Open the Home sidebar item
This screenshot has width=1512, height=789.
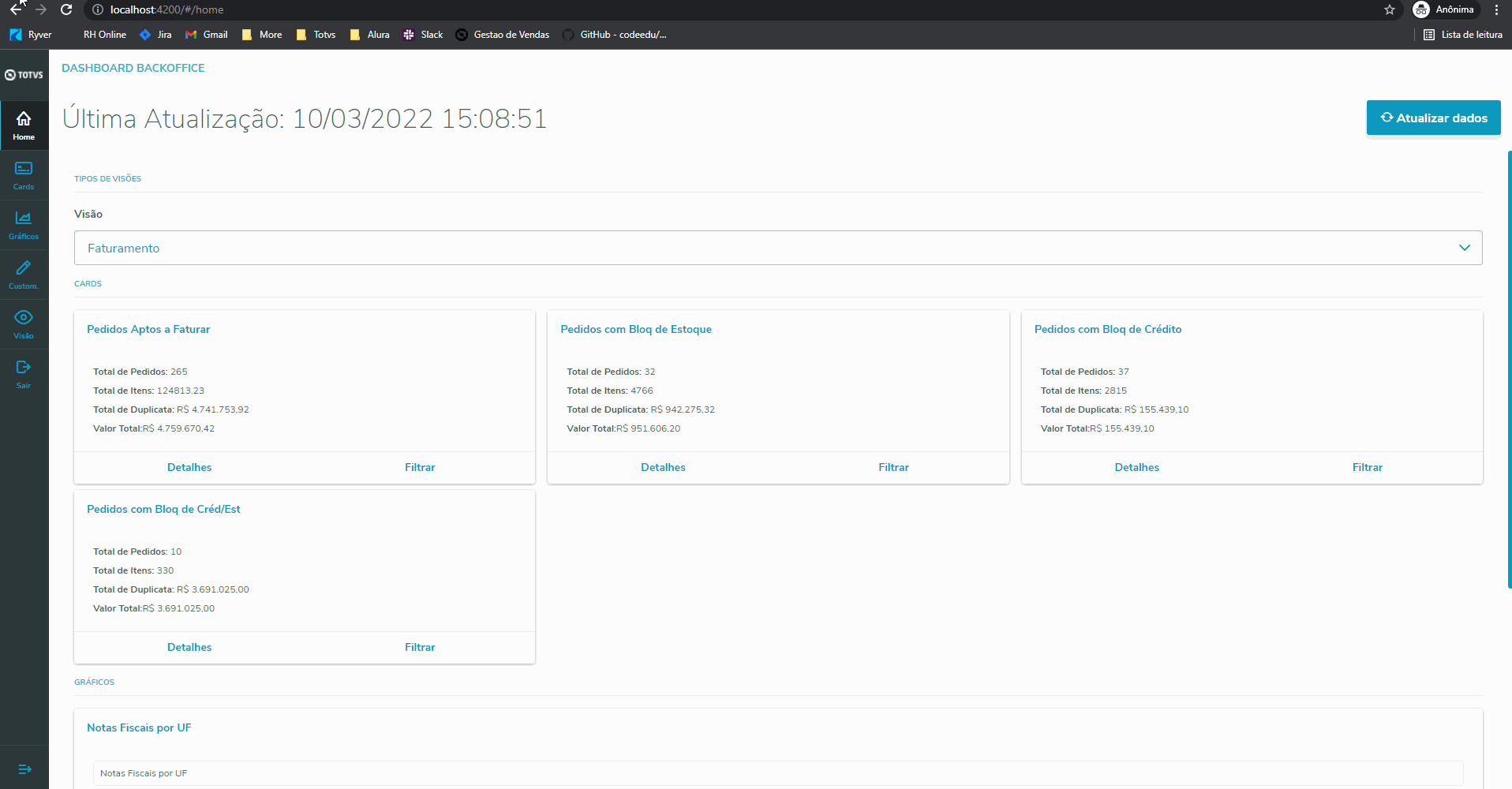[24, 125]
